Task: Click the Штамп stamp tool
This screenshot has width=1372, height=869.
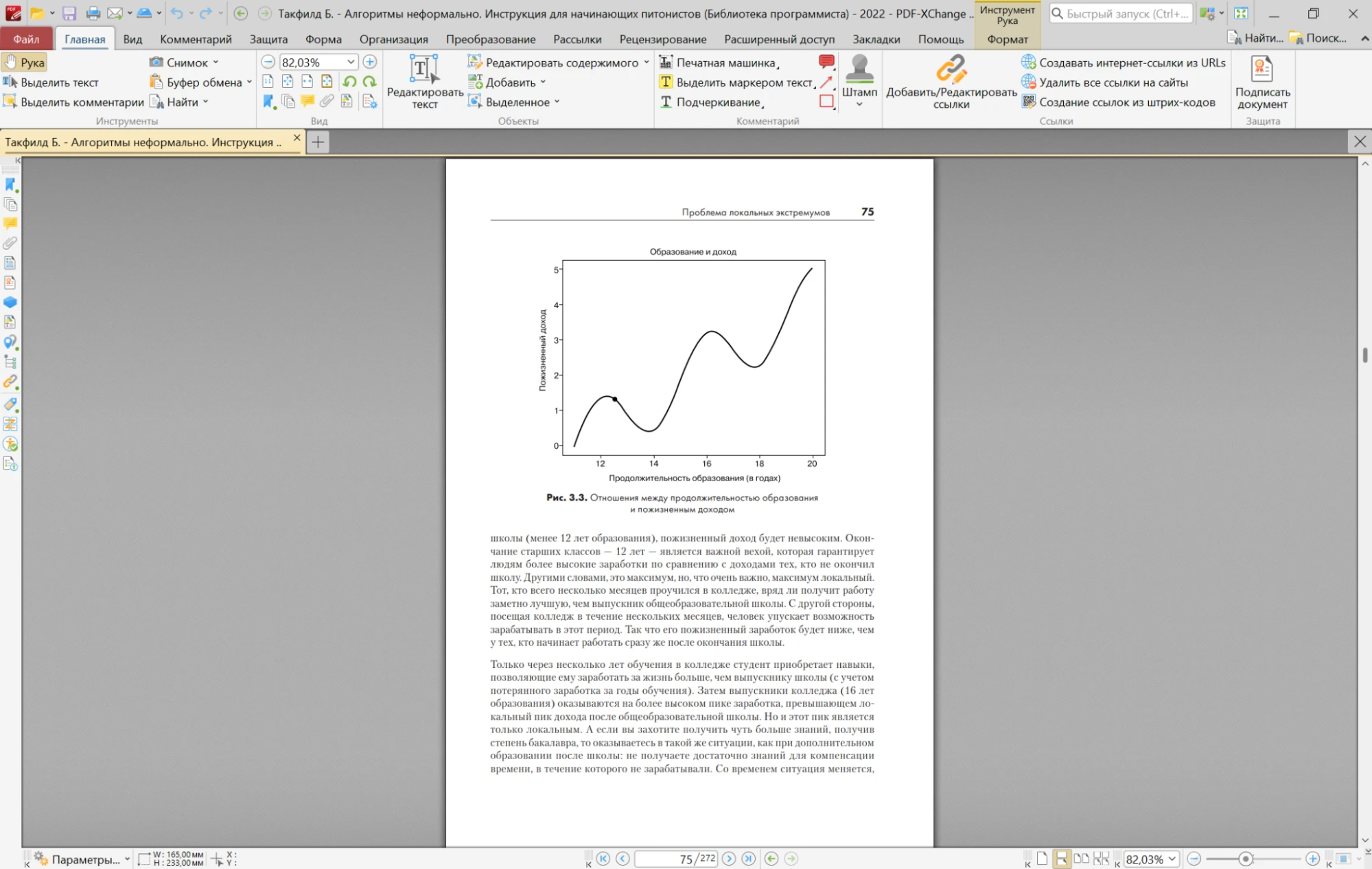Action: [859, 81]
